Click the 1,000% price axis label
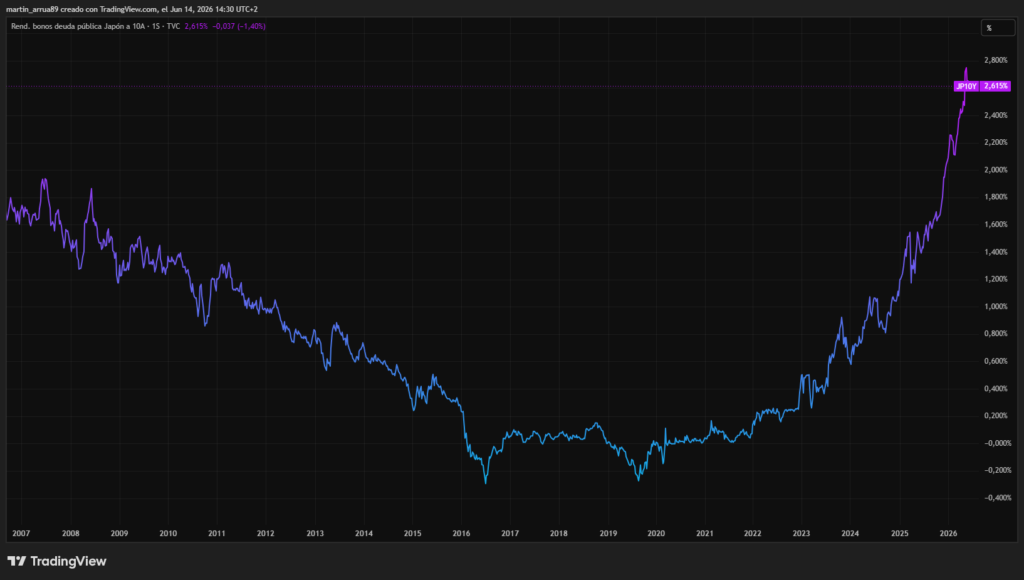Image resolution: width=1024 pixels, height=580 pixels. [x=996, y=306]
